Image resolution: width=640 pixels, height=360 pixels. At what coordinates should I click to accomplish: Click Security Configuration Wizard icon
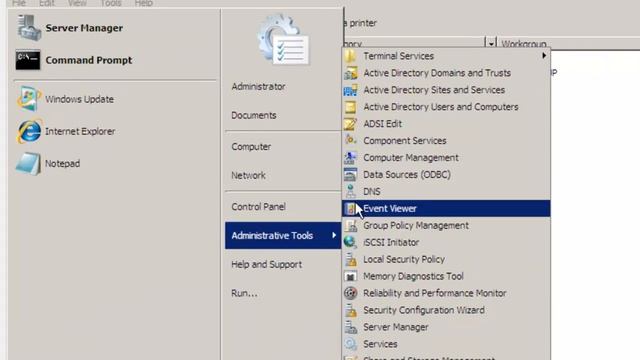click(x=350, y=310)
